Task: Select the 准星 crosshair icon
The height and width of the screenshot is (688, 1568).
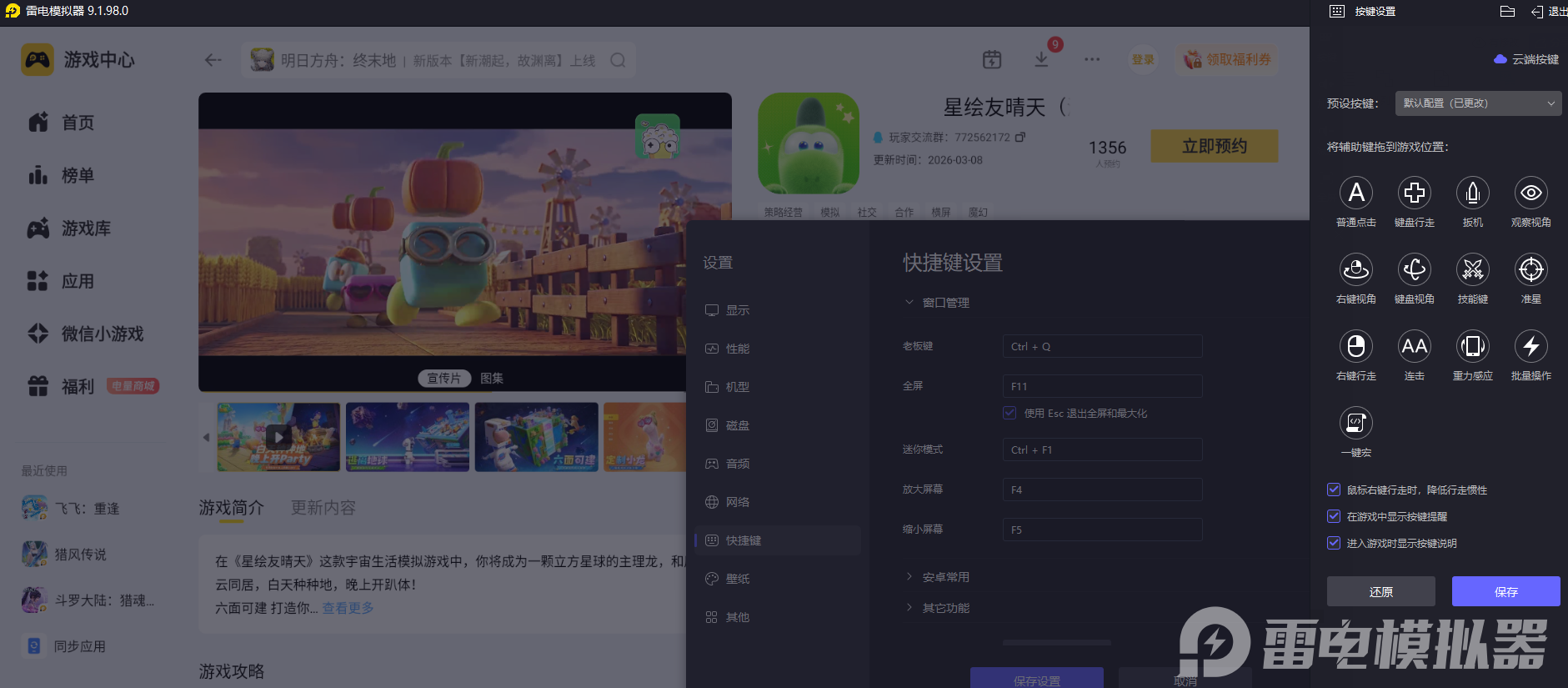Action: [1531, 269]
